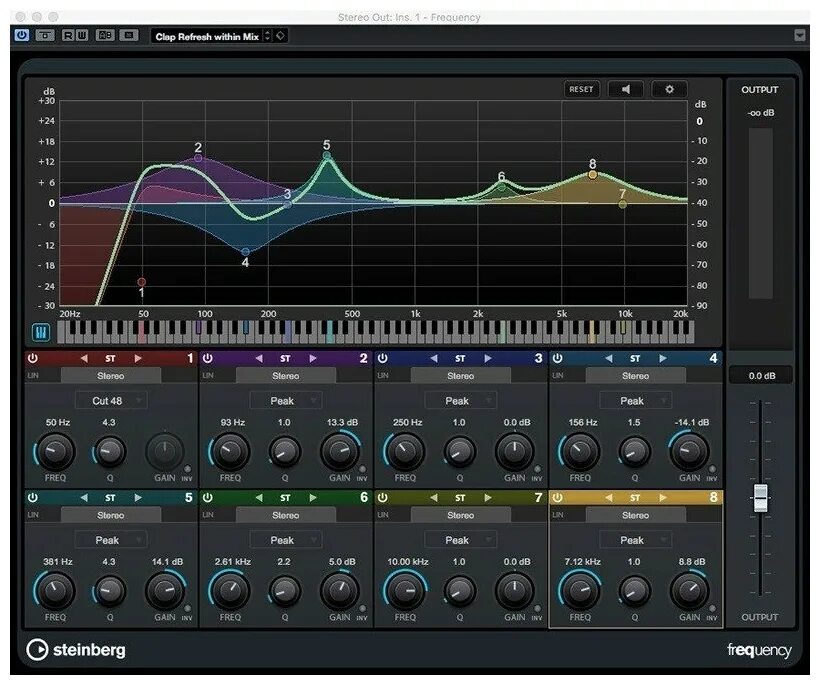Switch A/B settings comparison button
Image resolution: width=820 pixels, height=685 pixels.
click(x=105, y=36)
